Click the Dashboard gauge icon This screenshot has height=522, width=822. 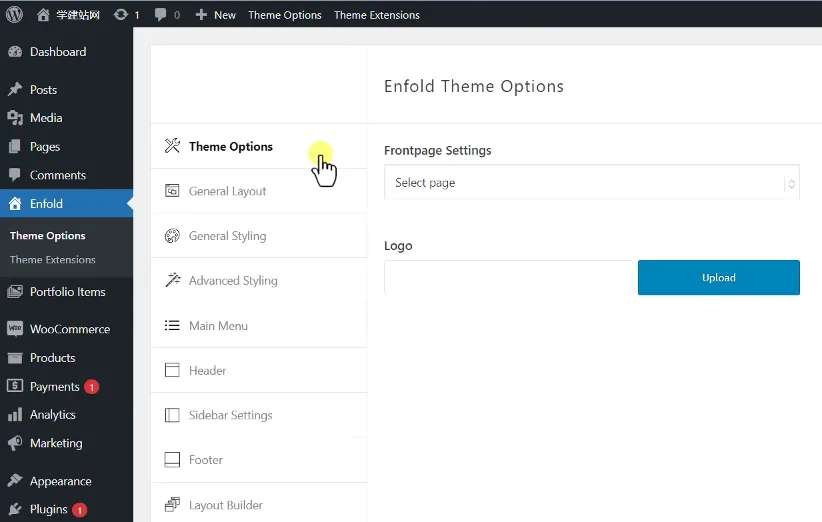(15, 51)
